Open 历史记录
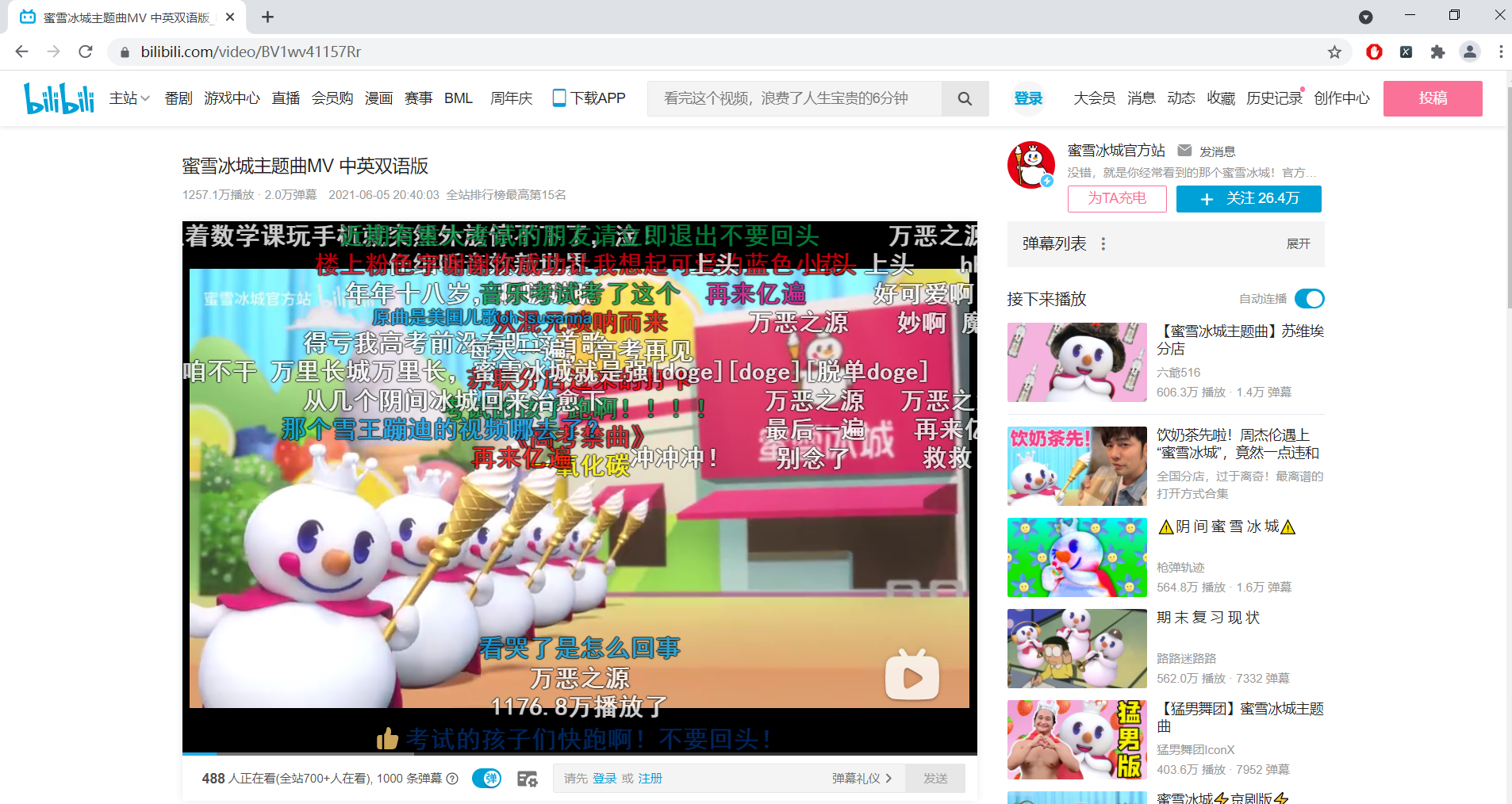 pos(1274,98)
